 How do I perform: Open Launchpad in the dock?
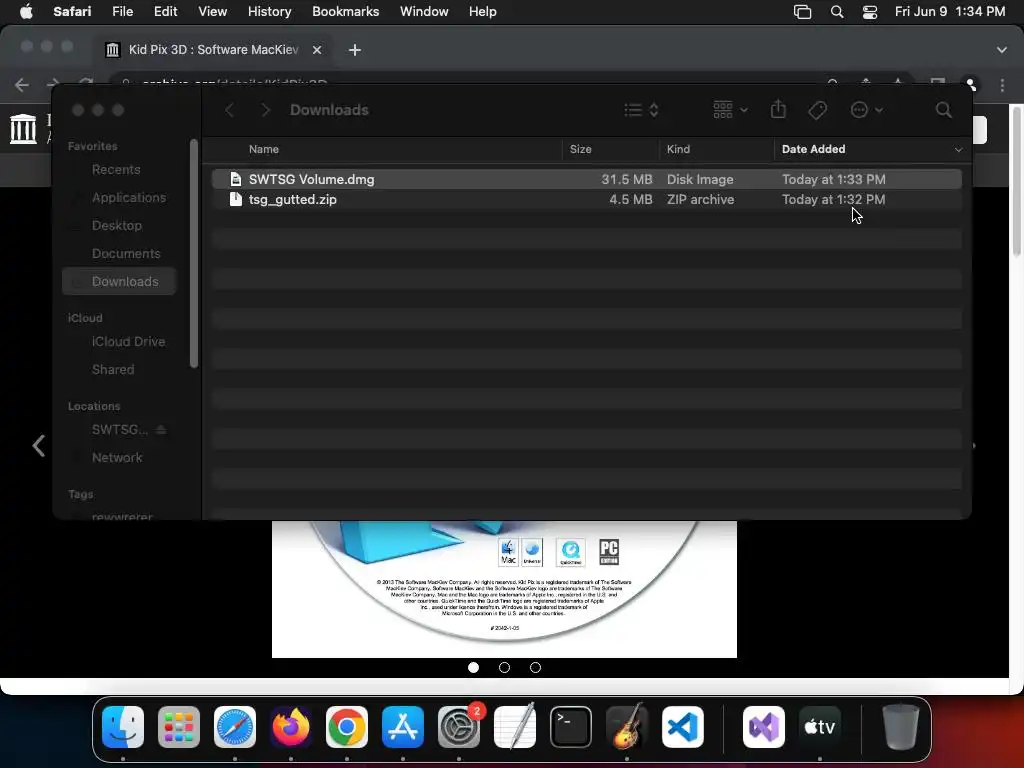click(x=179, y=727)
